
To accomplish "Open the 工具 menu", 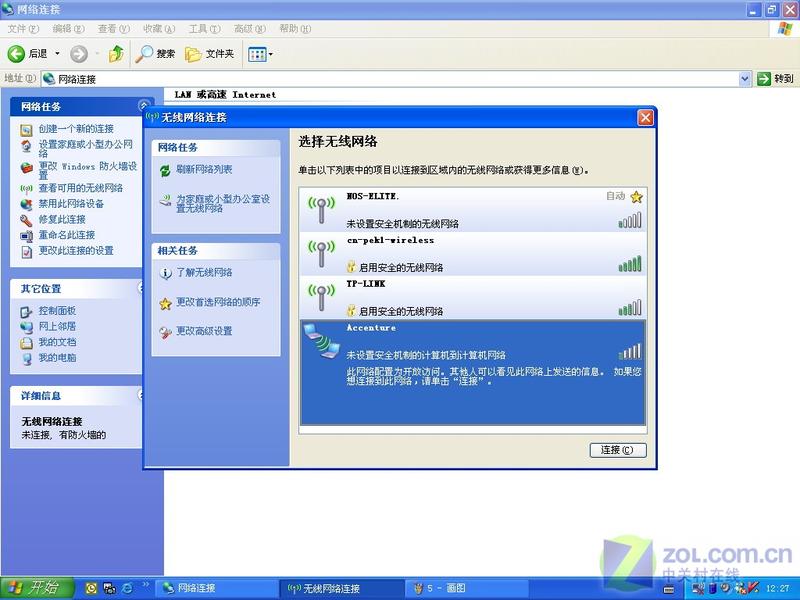I will pos(204,29).
